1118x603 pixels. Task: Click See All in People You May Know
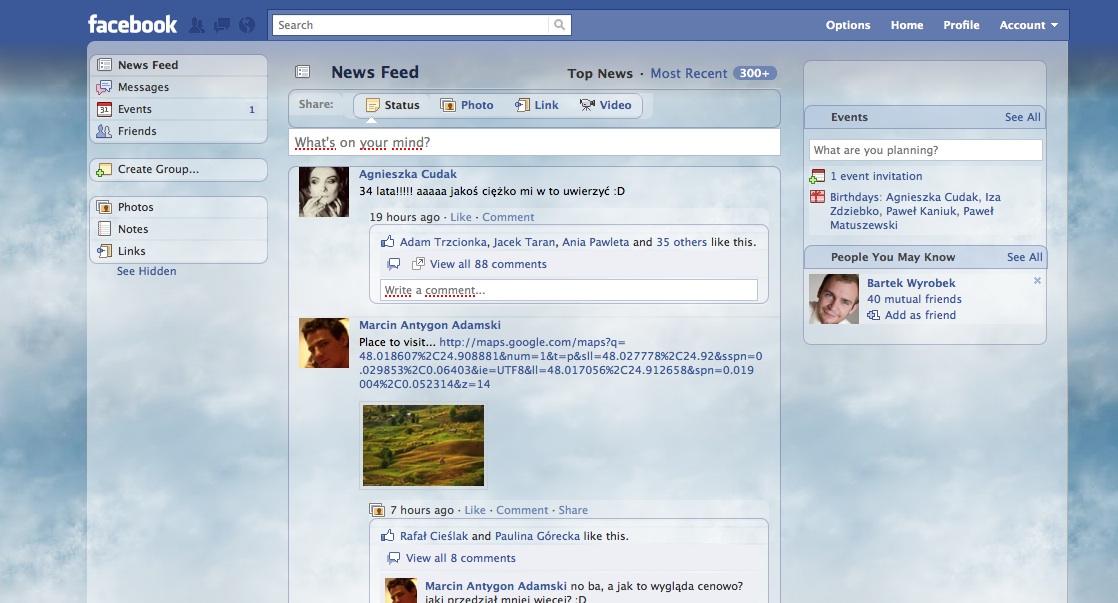[1025, 257]
